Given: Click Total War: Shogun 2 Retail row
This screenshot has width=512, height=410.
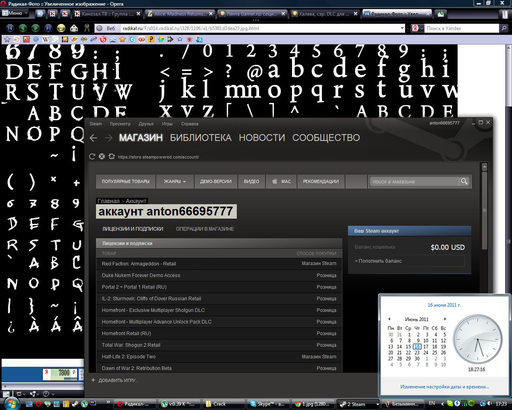Looking at the screenshot, I should (219, 345).
